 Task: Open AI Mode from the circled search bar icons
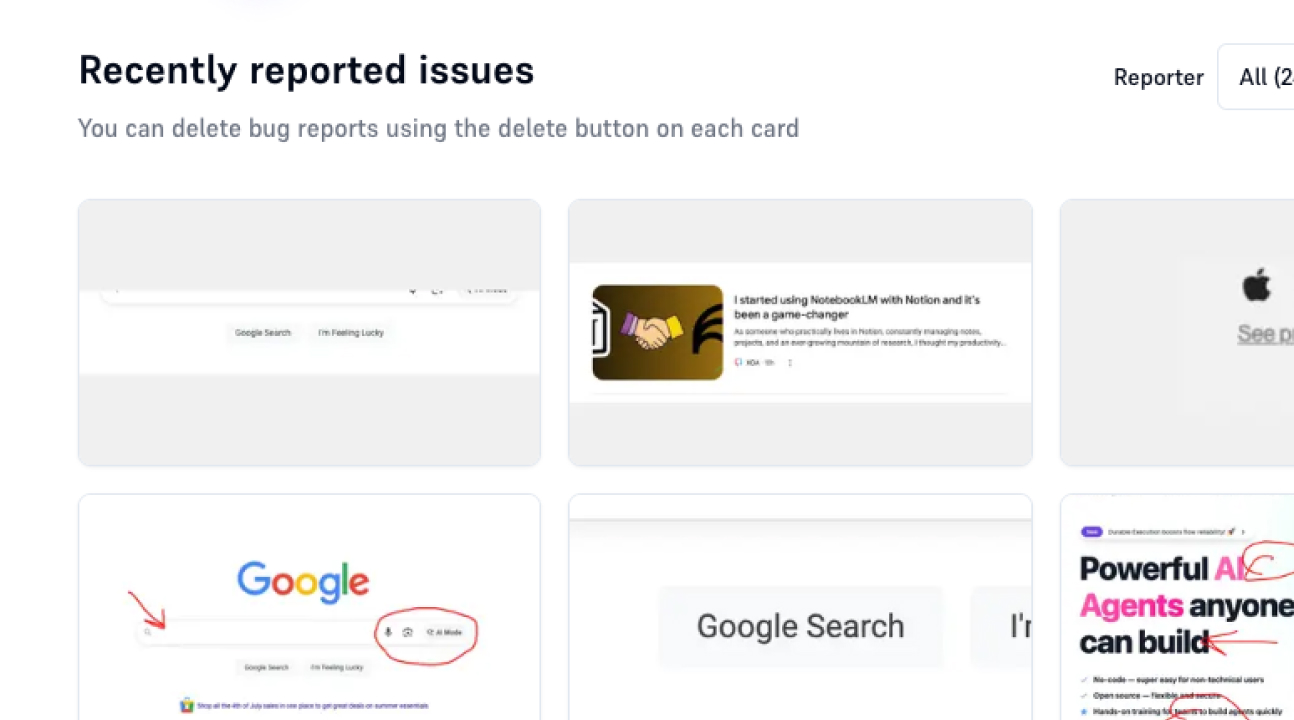(444, 632)
